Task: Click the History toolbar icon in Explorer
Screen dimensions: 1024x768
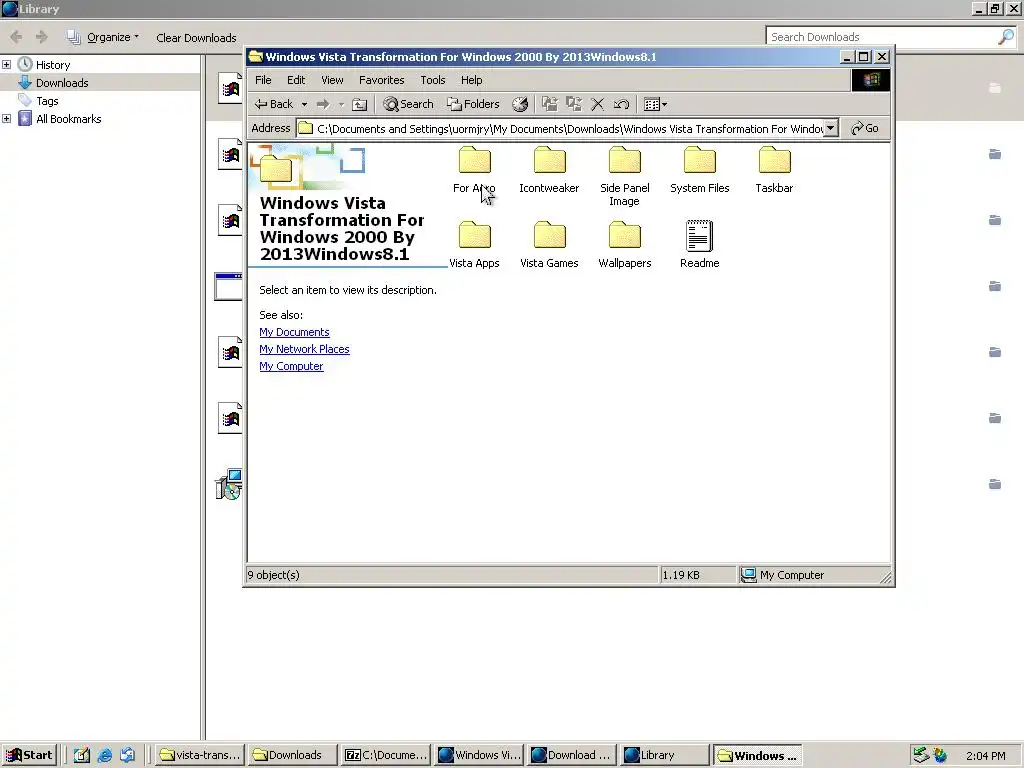Action: tap(520, 104)
